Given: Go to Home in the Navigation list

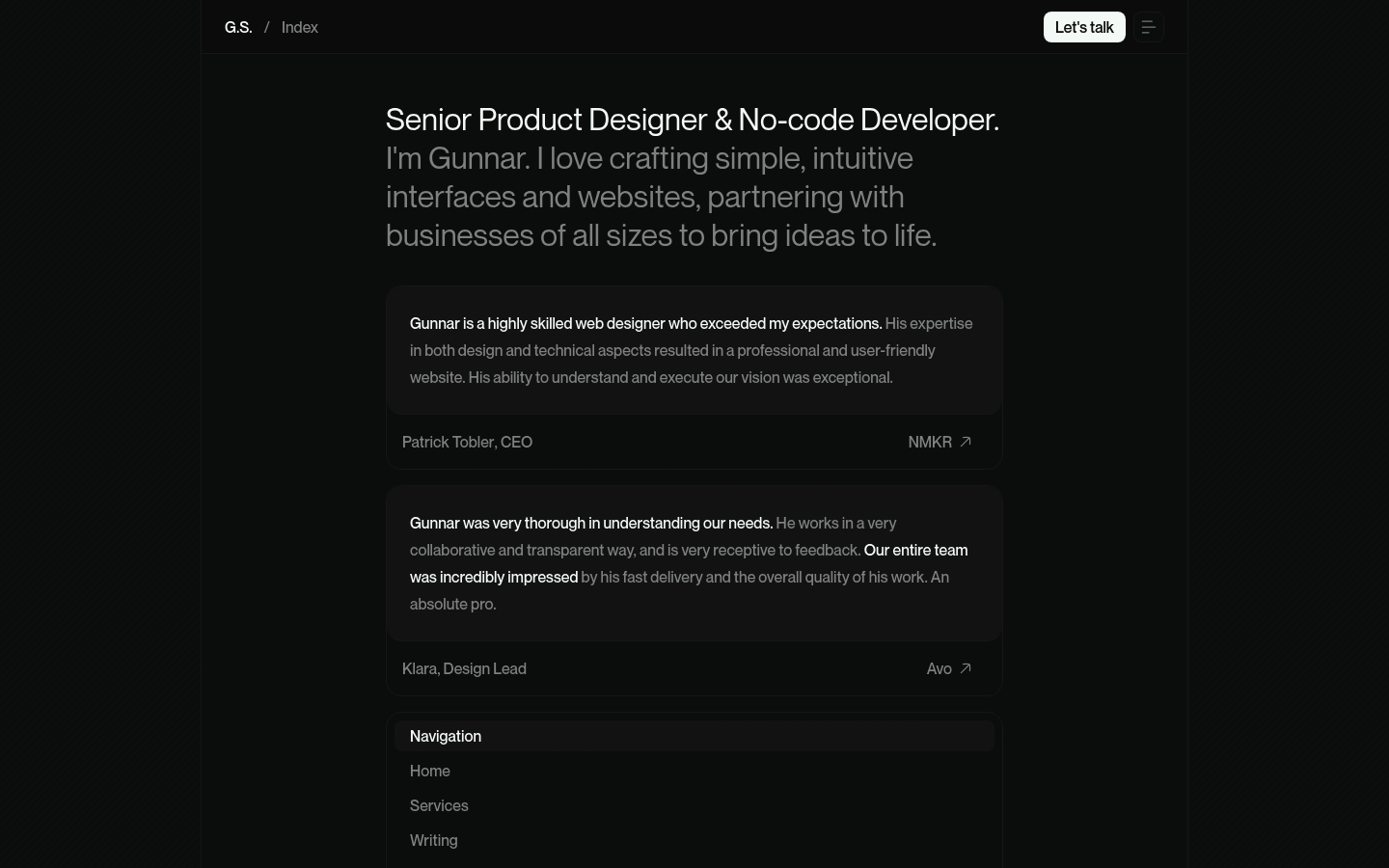Looking at the screenshot, I should point(430,771).
